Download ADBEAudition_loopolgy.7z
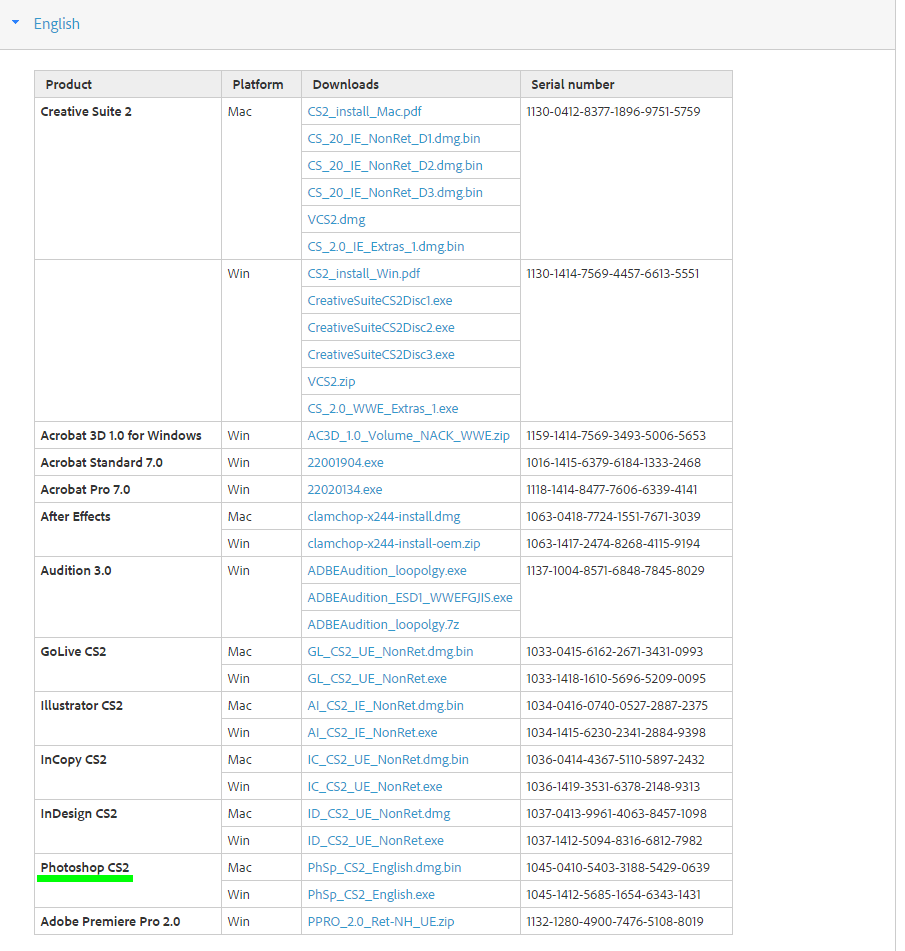905x951 pixels. 383,625
